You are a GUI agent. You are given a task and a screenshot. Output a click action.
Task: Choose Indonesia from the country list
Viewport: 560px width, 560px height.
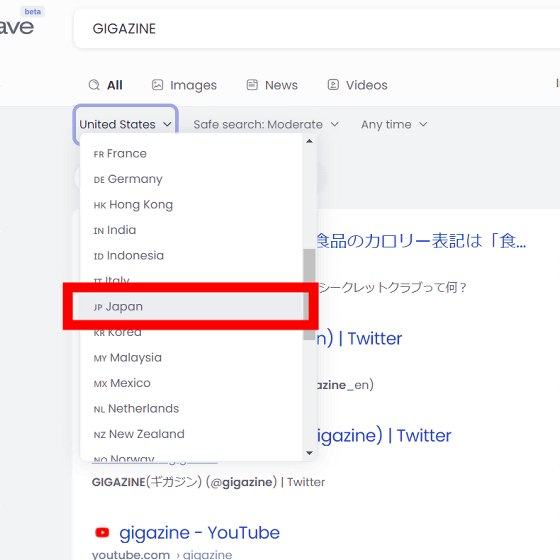191,256
